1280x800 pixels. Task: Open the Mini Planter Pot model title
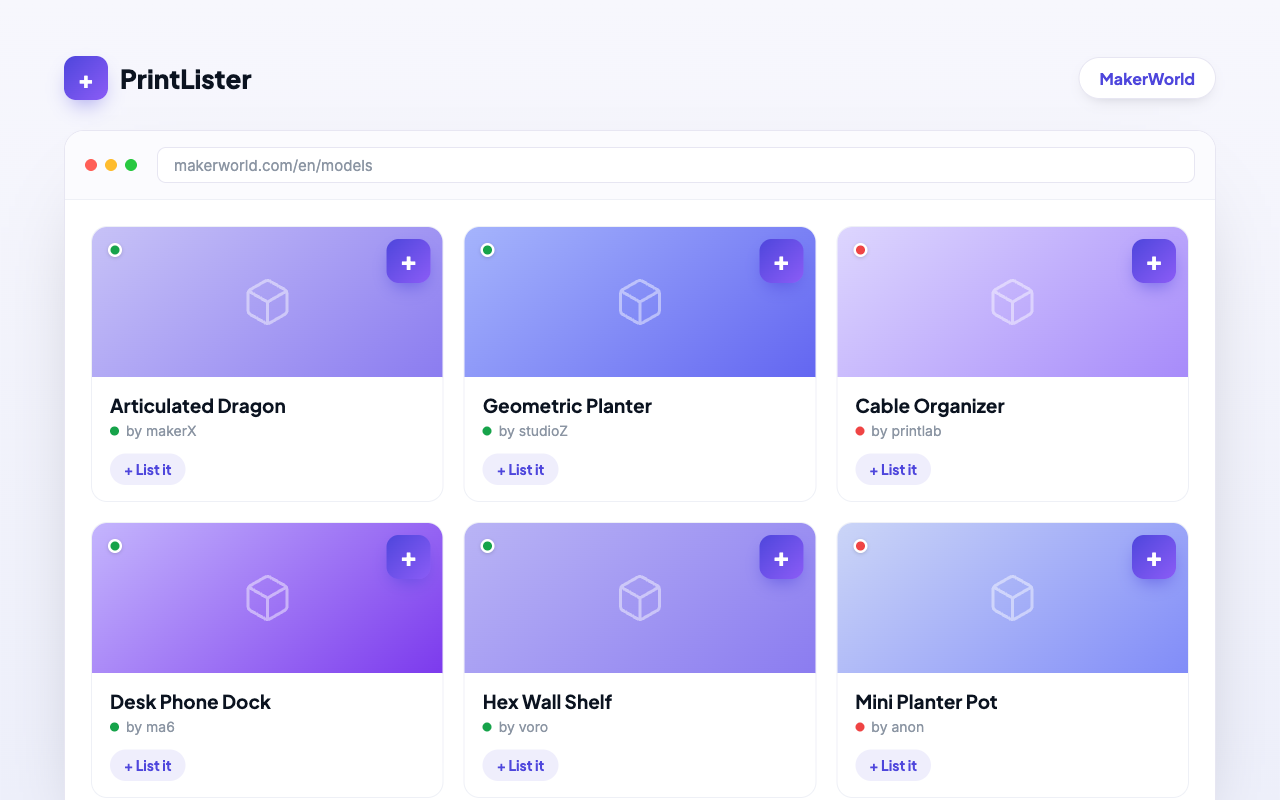click(x=926, y=702)
